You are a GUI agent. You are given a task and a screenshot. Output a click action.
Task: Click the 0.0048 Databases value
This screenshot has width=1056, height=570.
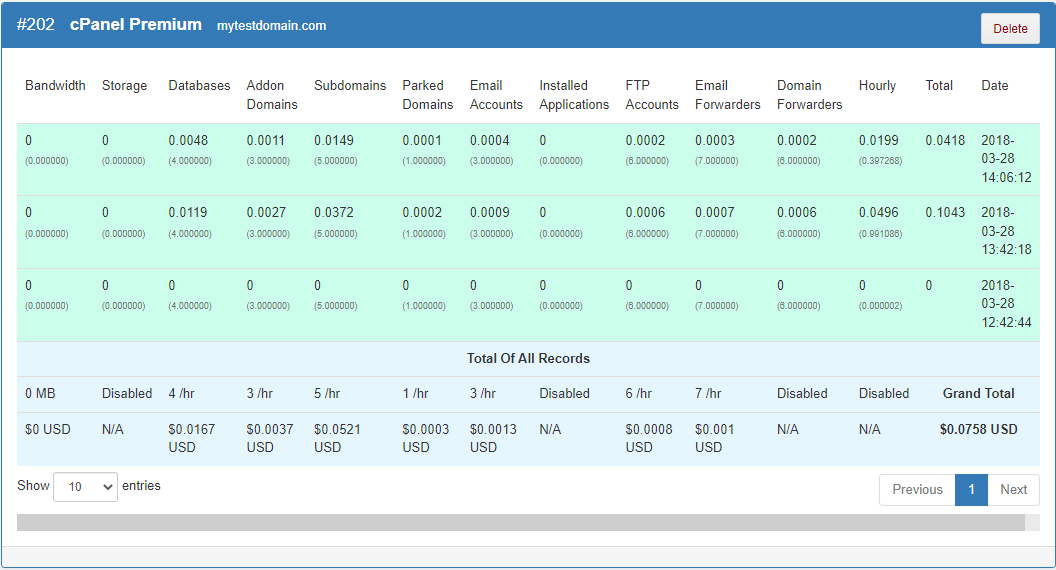pos(188,140)
